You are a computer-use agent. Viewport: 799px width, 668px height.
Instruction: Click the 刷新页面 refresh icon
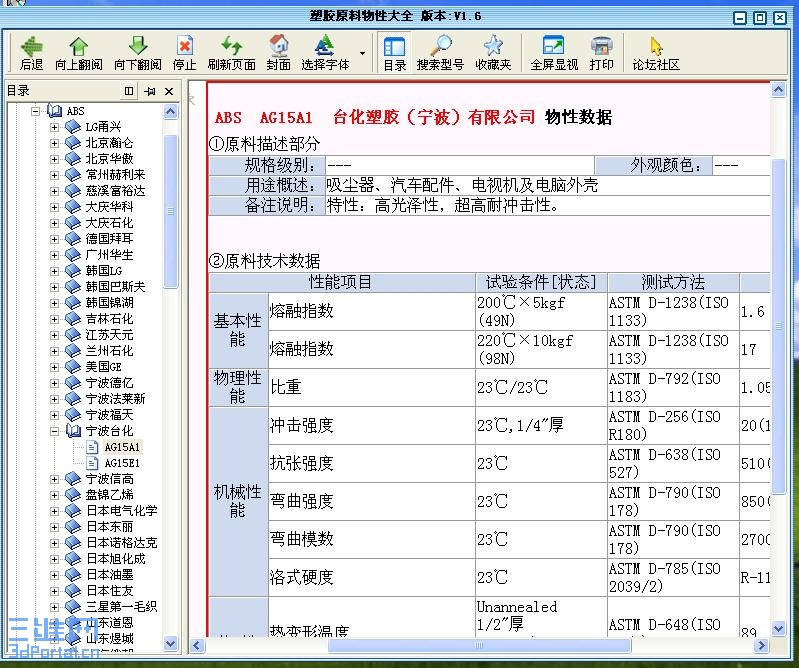point(231,52)
